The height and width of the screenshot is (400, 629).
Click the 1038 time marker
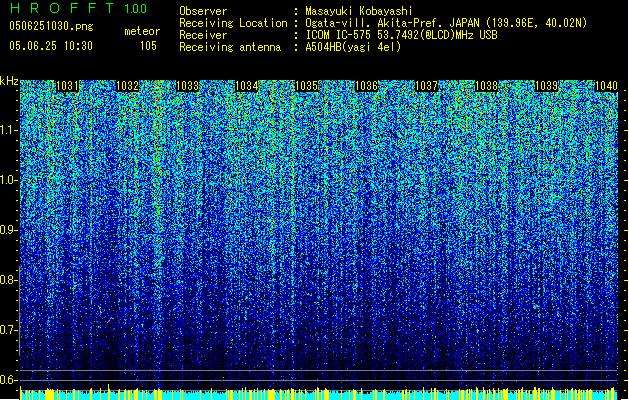[x=486, y=86]
